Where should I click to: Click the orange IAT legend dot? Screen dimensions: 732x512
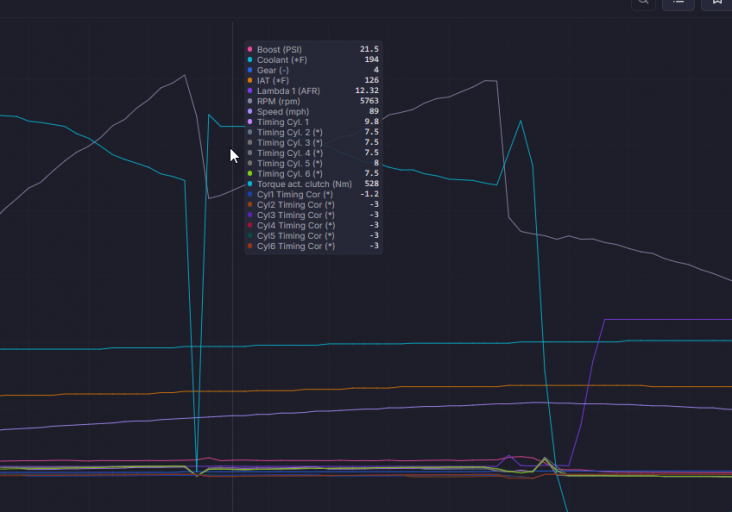point(250,80)
